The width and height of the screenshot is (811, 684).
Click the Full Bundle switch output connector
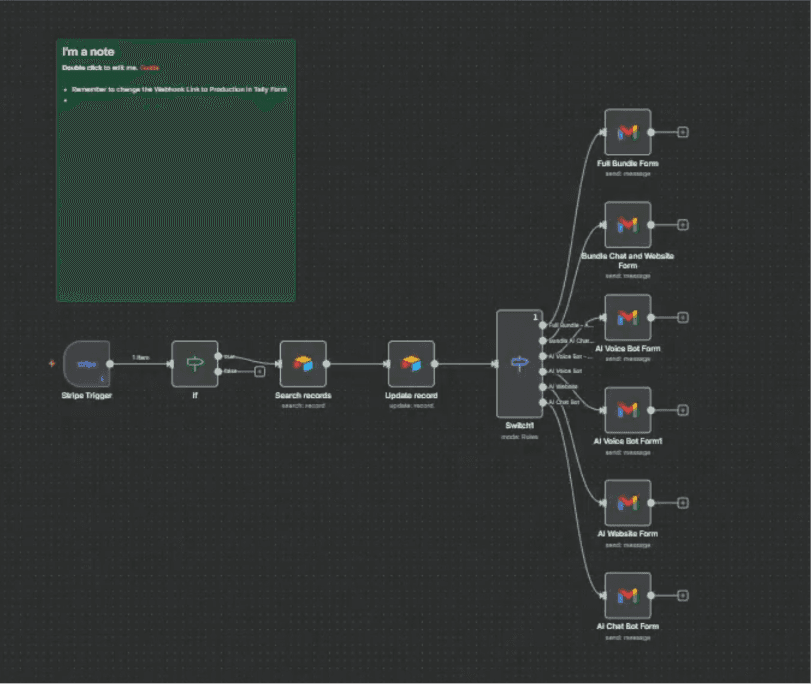(543, 325)
